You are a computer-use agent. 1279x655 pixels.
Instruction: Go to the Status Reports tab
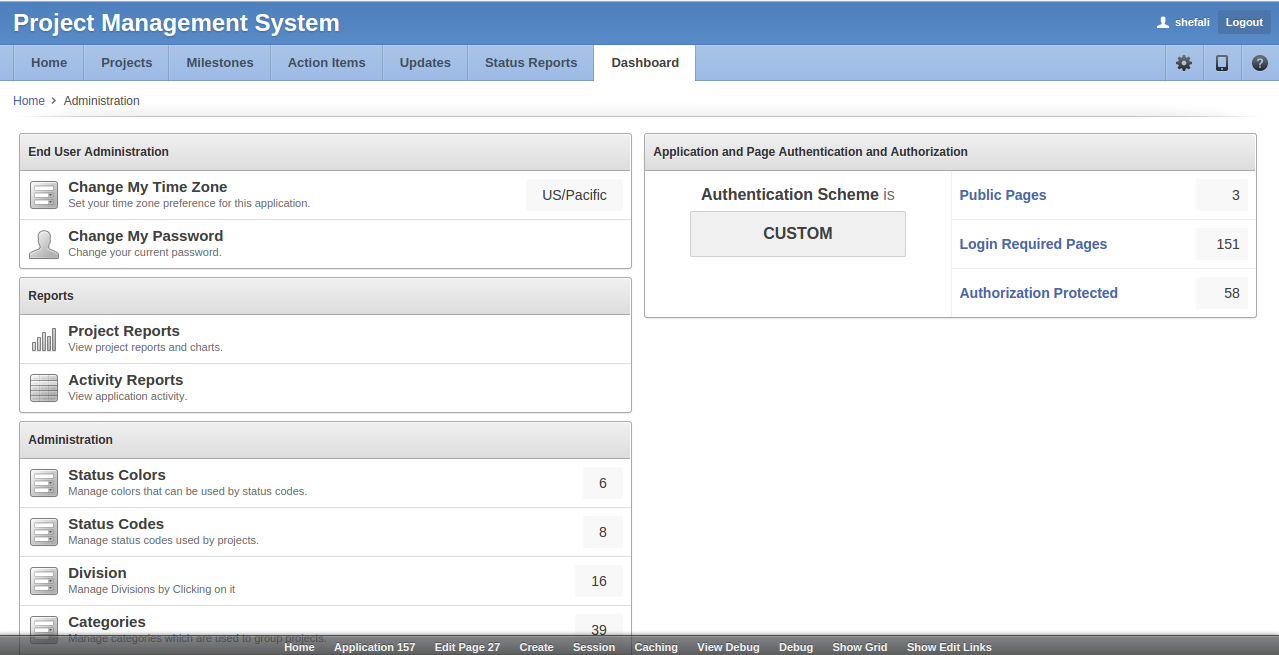pyautogui.click(x=531, y=63)
